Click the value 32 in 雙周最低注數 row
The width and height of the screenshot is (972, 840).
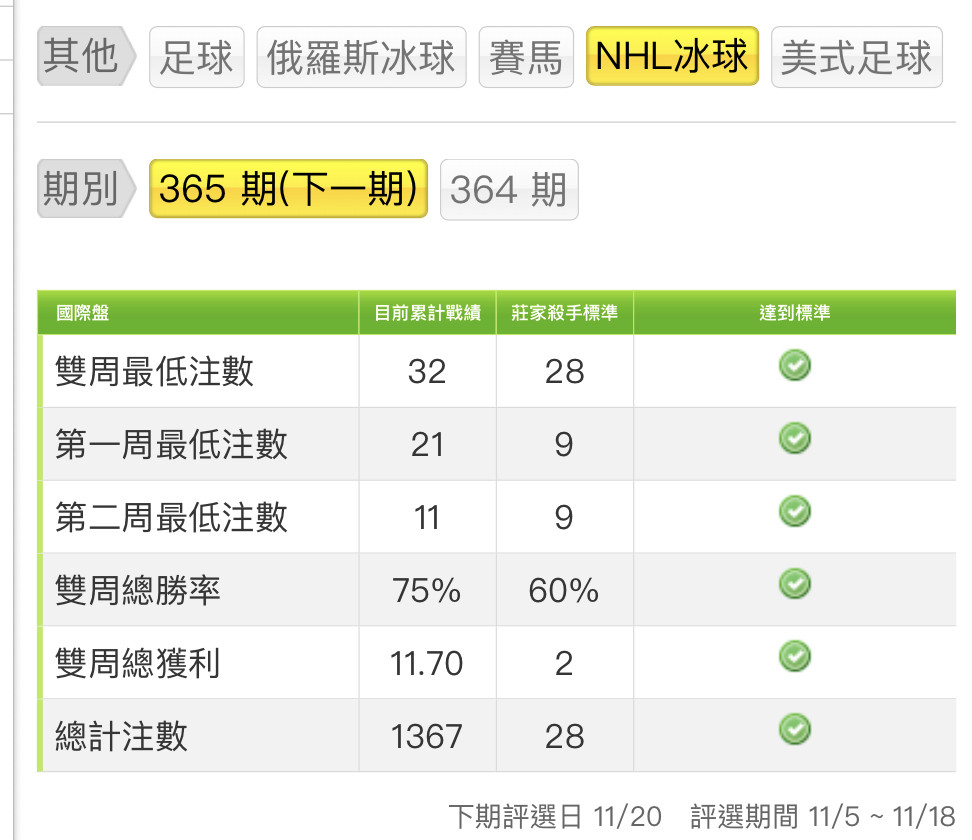click(x=427, y=372)
